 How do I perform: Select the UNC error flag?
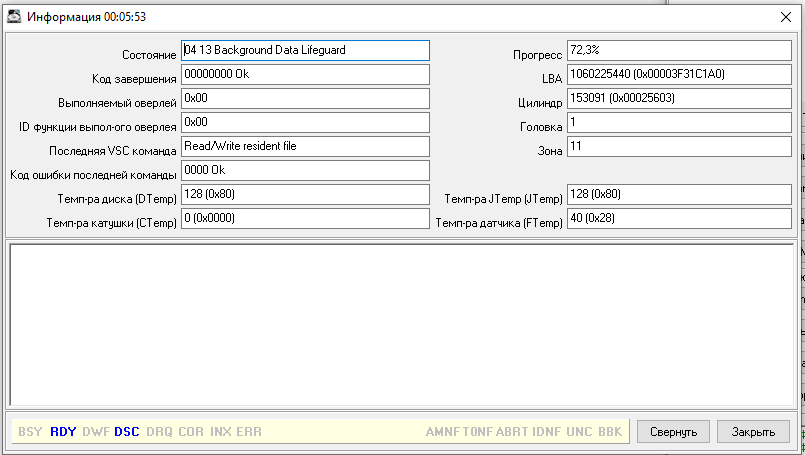coord(580,432)
